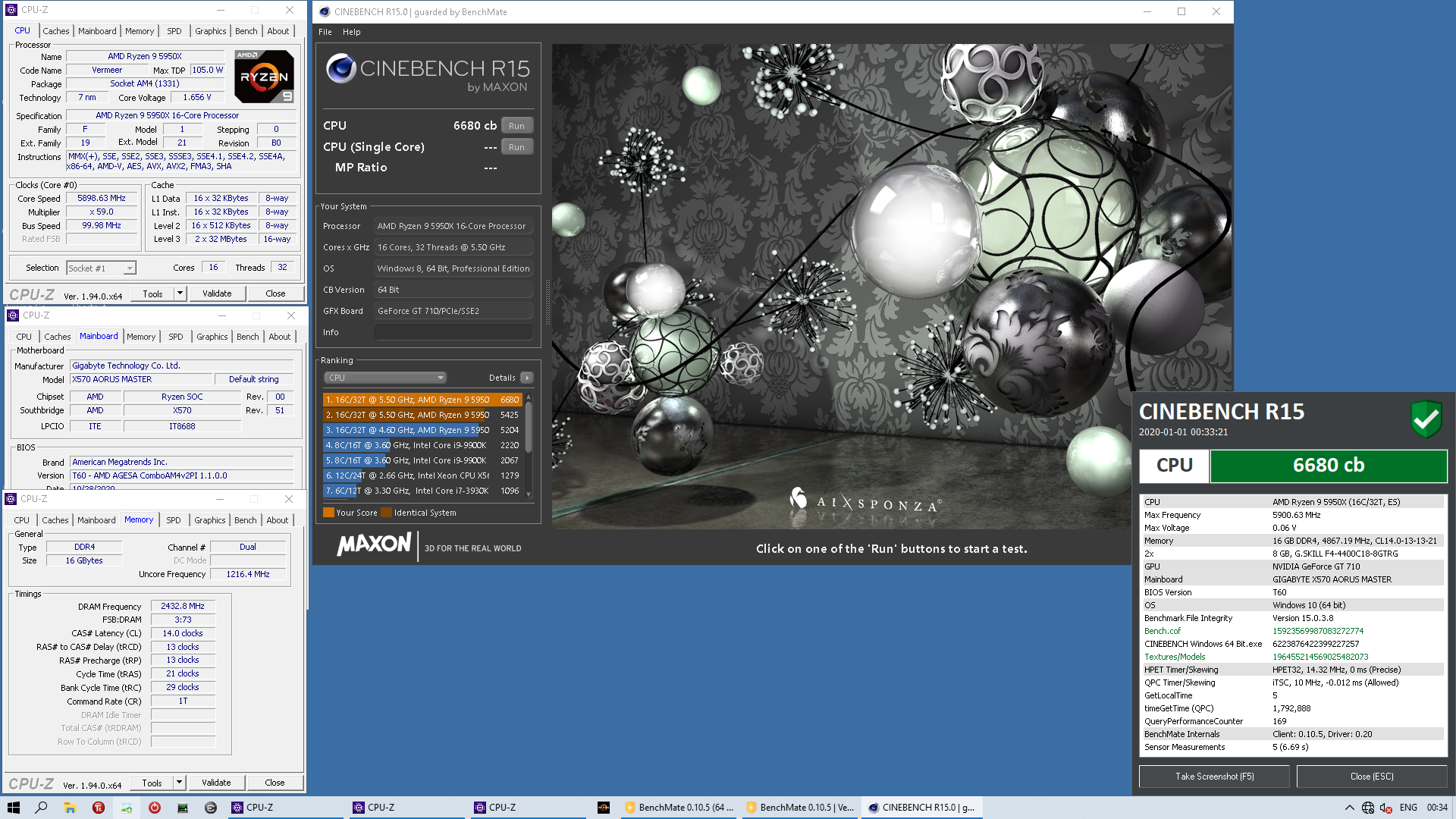
Task: Switch to first CPU-Z taskbar button
Action: [x=286, y=808]
